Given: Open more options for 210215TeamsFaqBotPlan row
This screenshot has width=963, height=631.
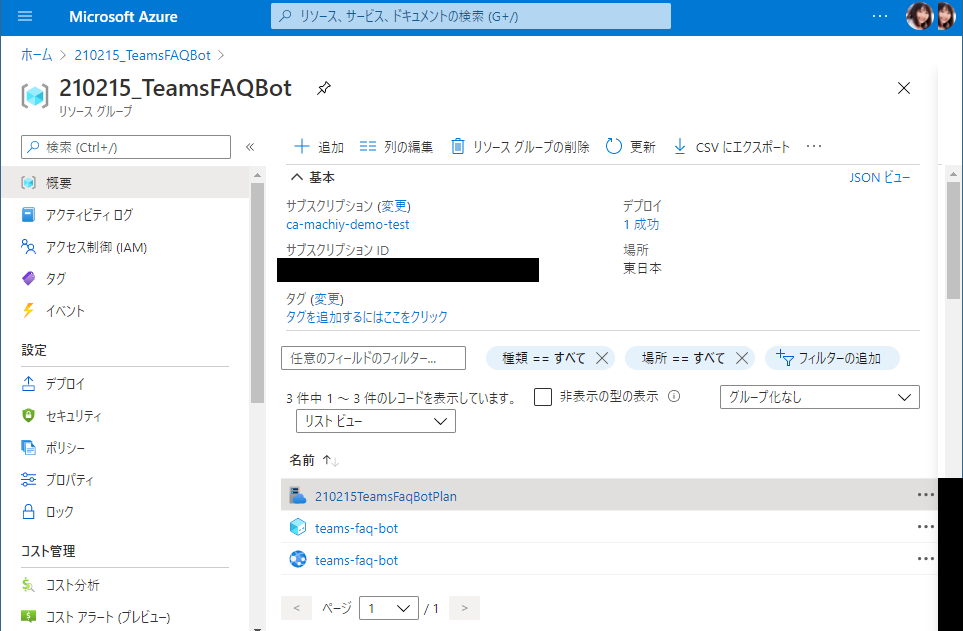Looking at the screenshot, I should [x=926, y=495].
